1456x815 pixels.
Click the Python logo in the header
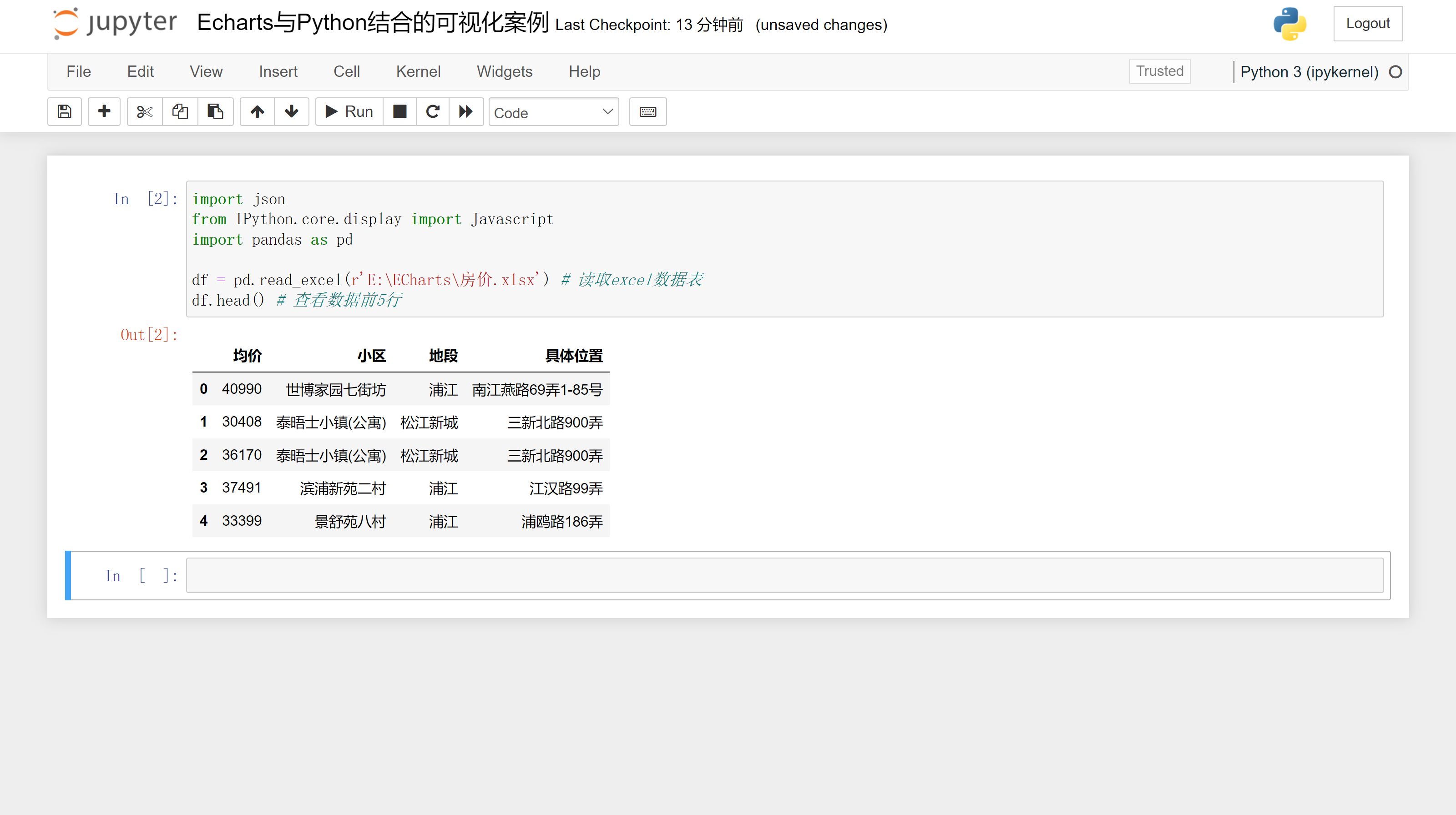[1290, 24]
